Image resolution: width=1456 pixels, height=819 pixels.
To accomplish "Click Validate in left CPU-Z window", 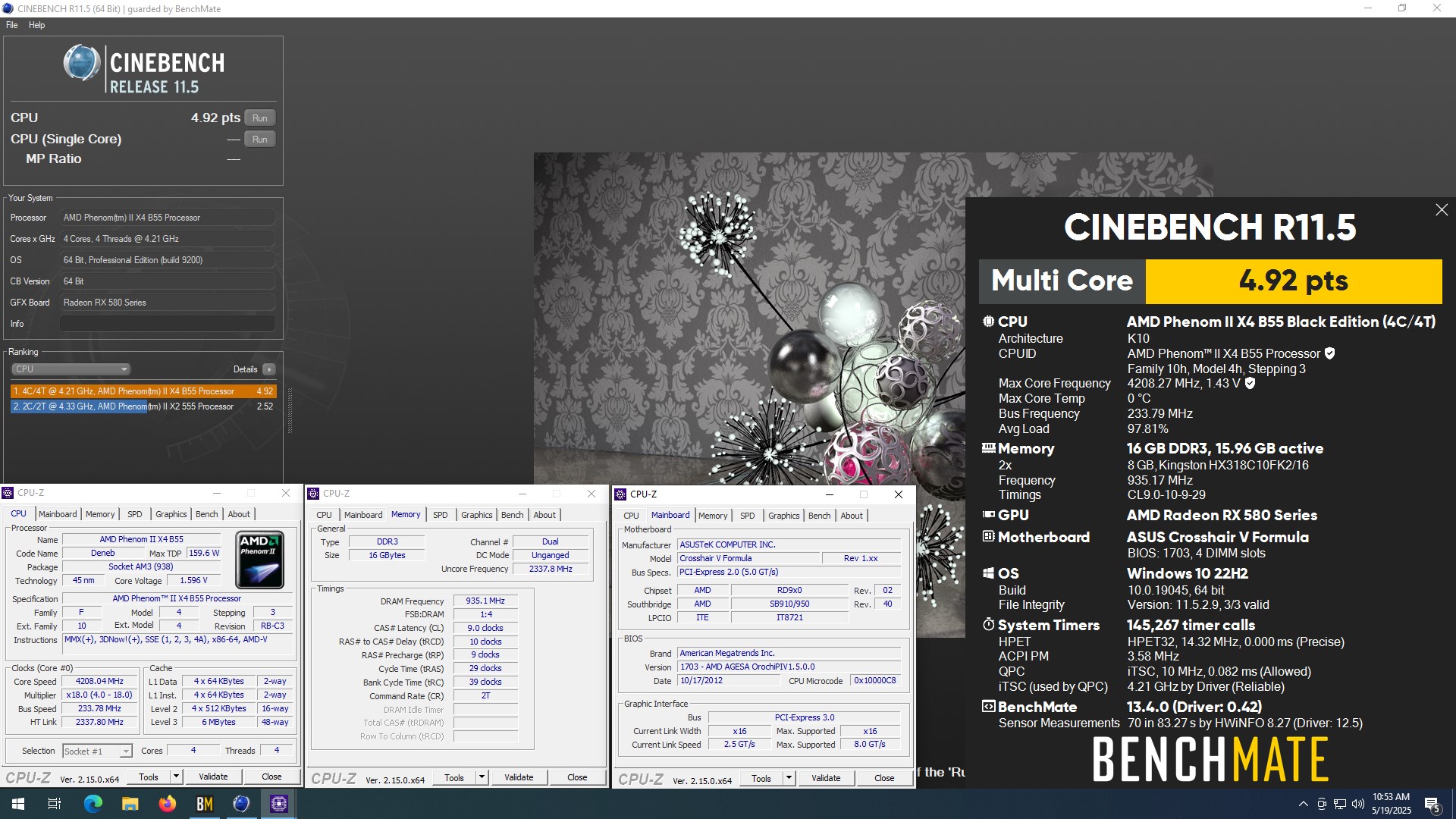I will (x=213, y=777).
